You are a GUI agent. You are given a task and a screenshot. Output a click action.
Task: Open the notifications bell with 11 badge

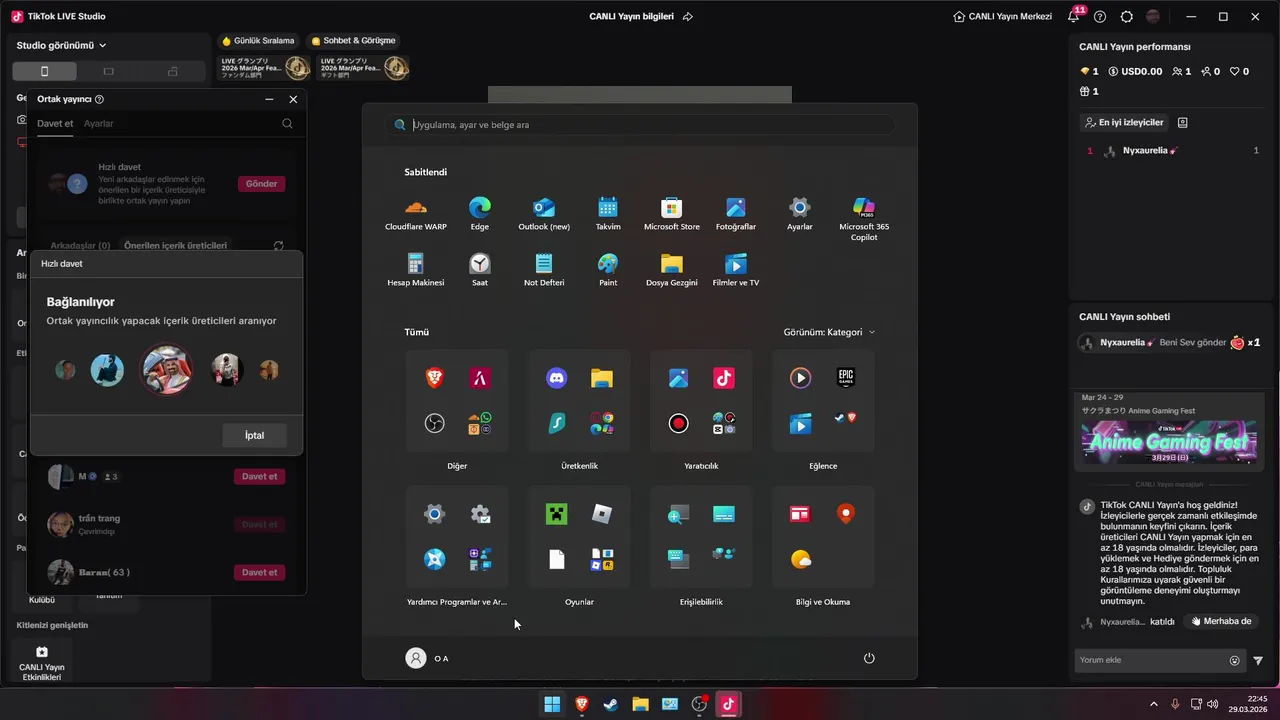click(x=1073, y=16)
